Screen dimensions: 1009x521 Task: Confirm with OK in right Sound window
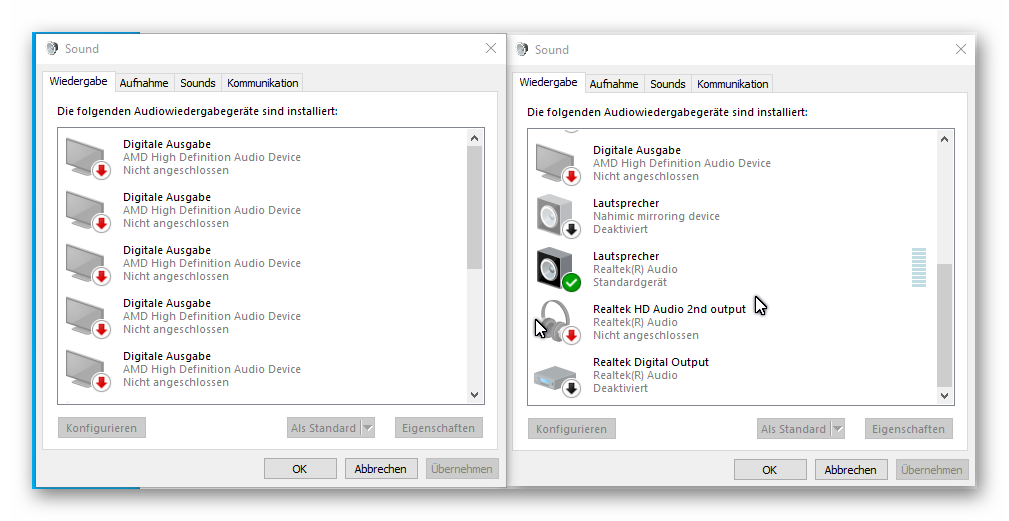770,470
